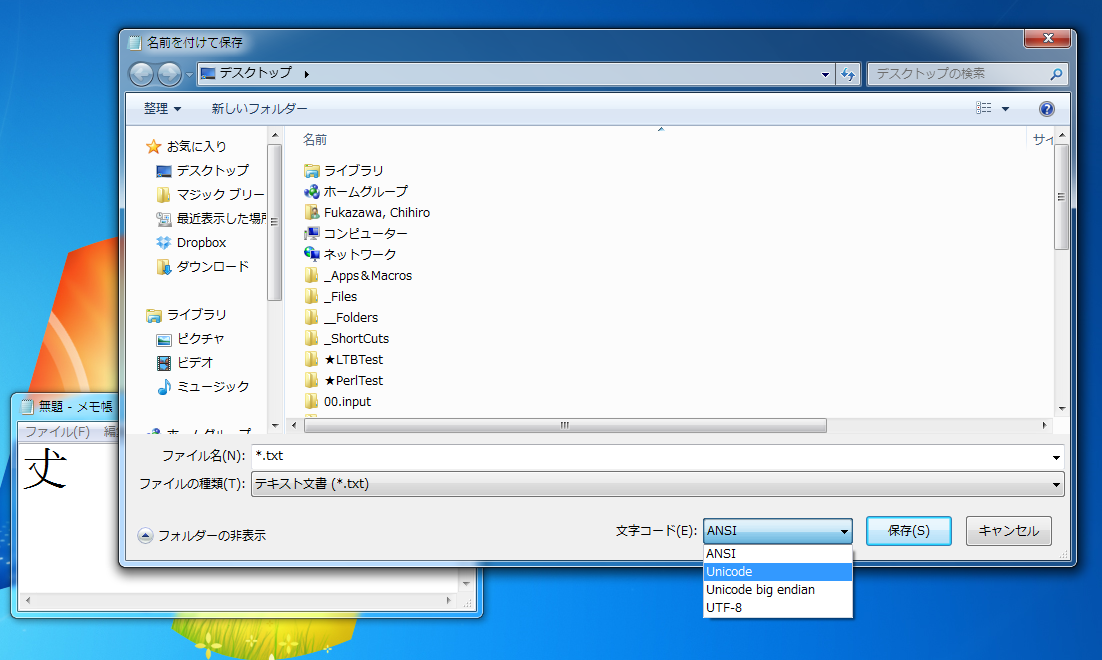1102x660 pixels.
Task: Click the Forward navigation arrow button
Action: (169, 74)
